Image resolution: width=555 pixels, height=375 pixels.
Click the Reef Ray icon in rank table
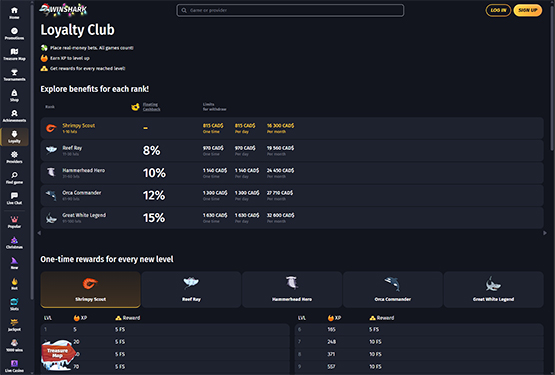click(x=51, y=150)
